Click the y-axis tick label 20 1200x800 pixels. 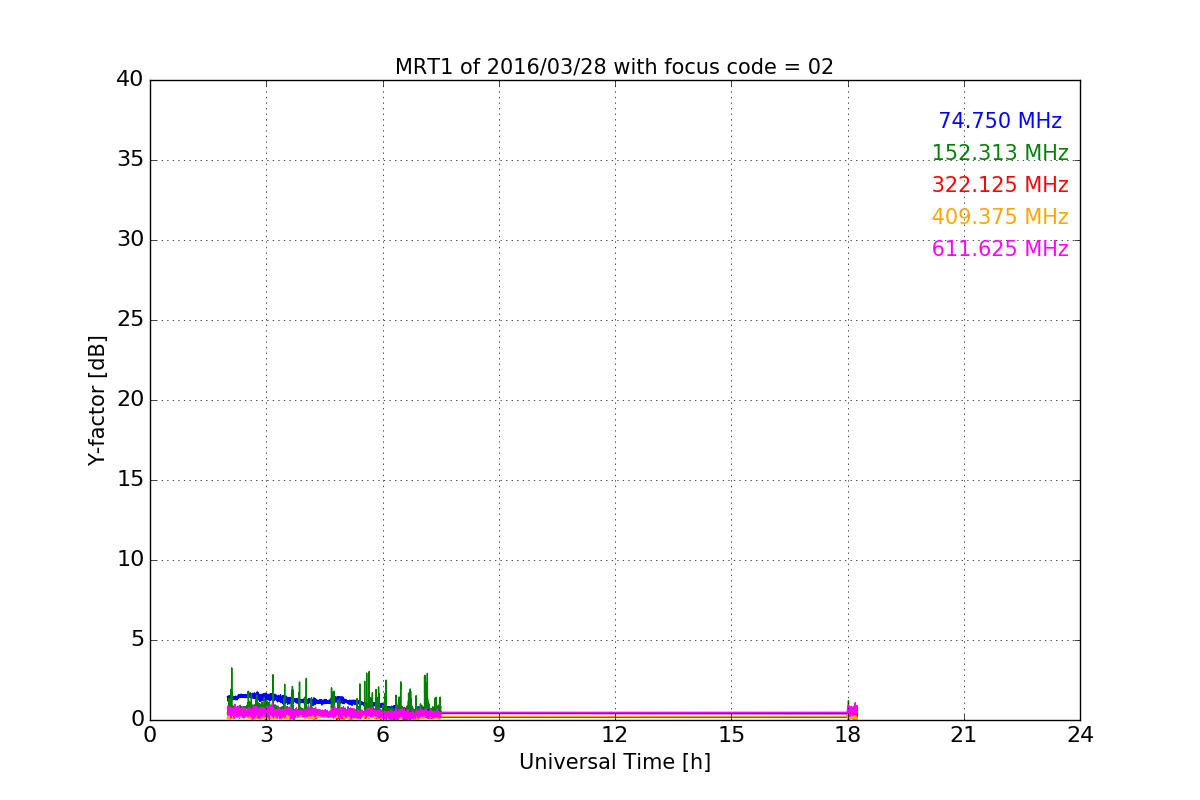point(130,399)
